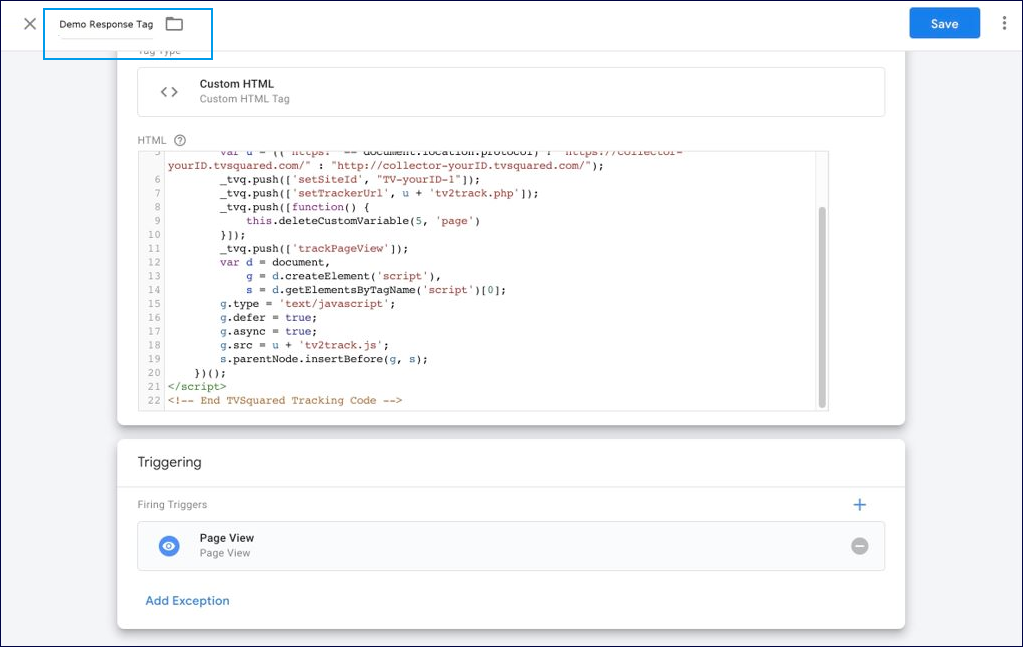Remove the Page View trigger via minus icon

[x=859, y=546]
